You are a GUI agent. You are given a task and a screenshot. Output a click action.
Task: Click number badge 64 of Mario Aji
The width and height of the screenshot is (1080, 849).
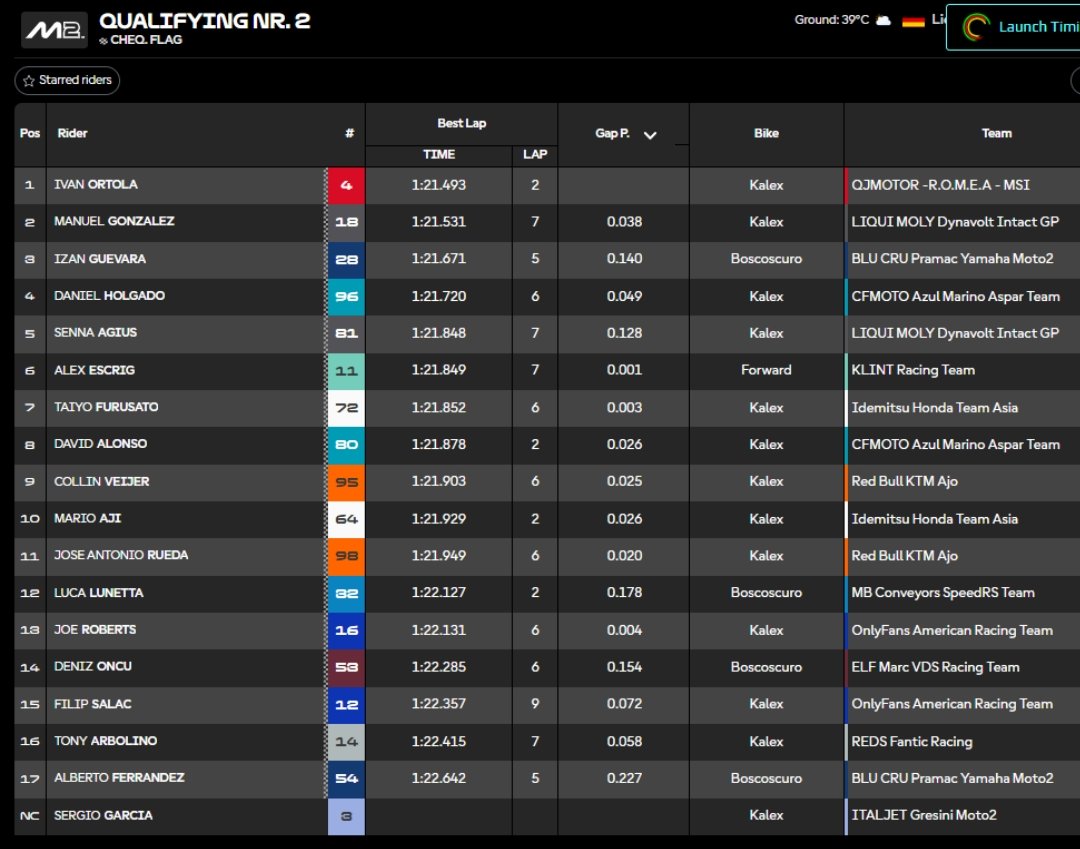pyautogui.click(x=346, y=519)
